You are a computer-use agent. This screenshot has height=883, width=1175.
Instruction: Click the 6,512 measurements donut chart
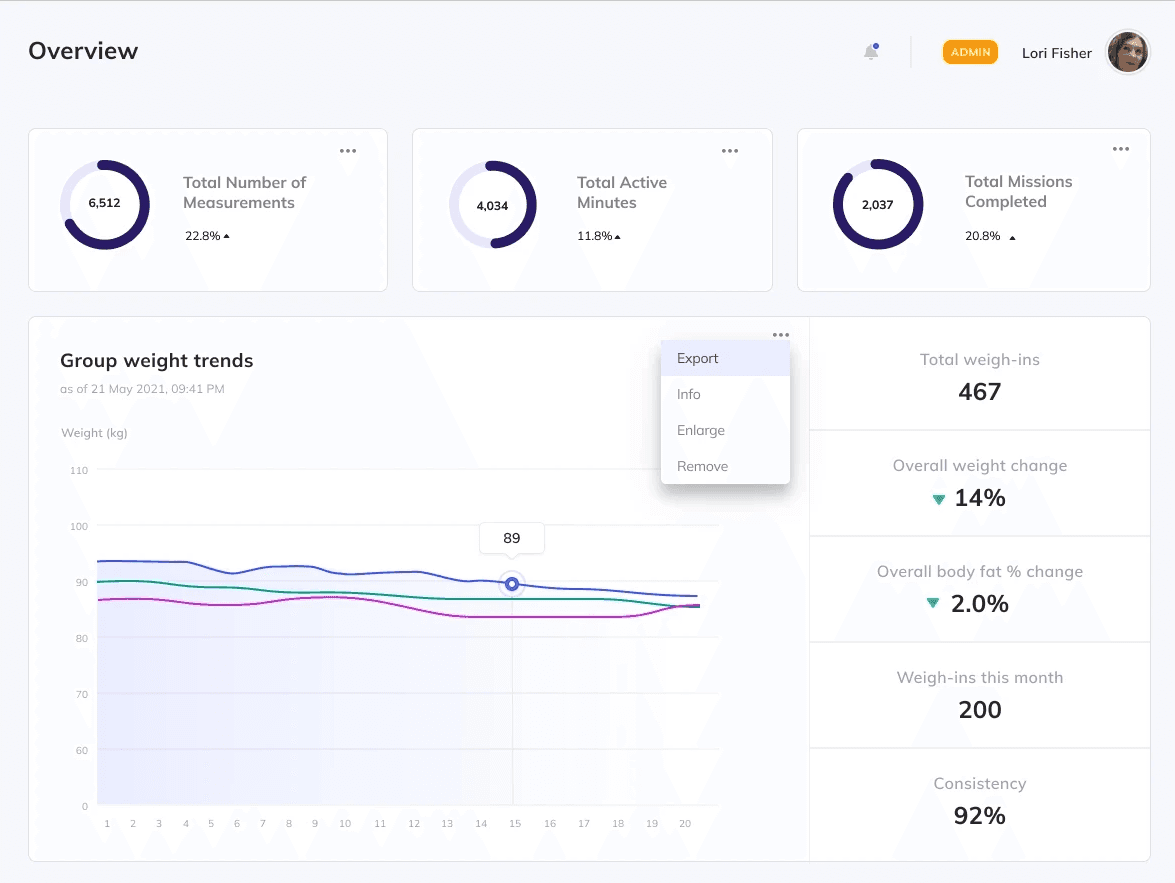[x=105, y=204]
